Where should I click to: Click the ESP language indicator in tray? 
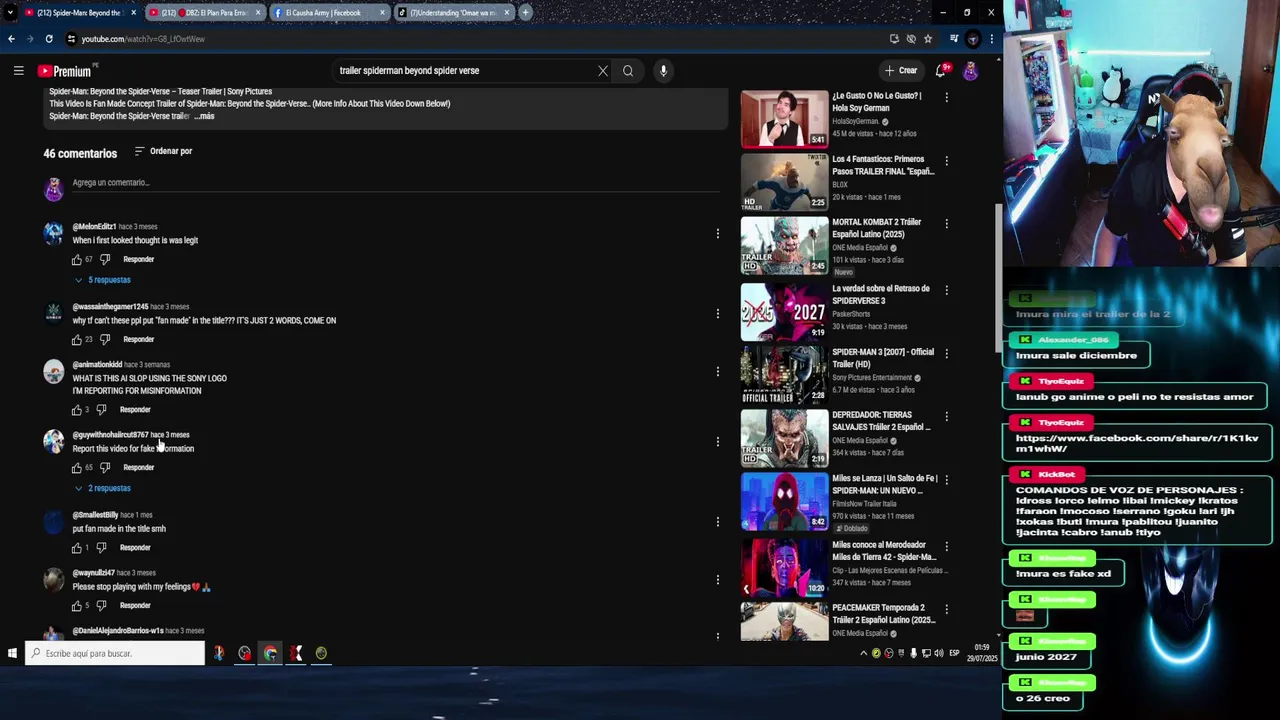point(954,653)
